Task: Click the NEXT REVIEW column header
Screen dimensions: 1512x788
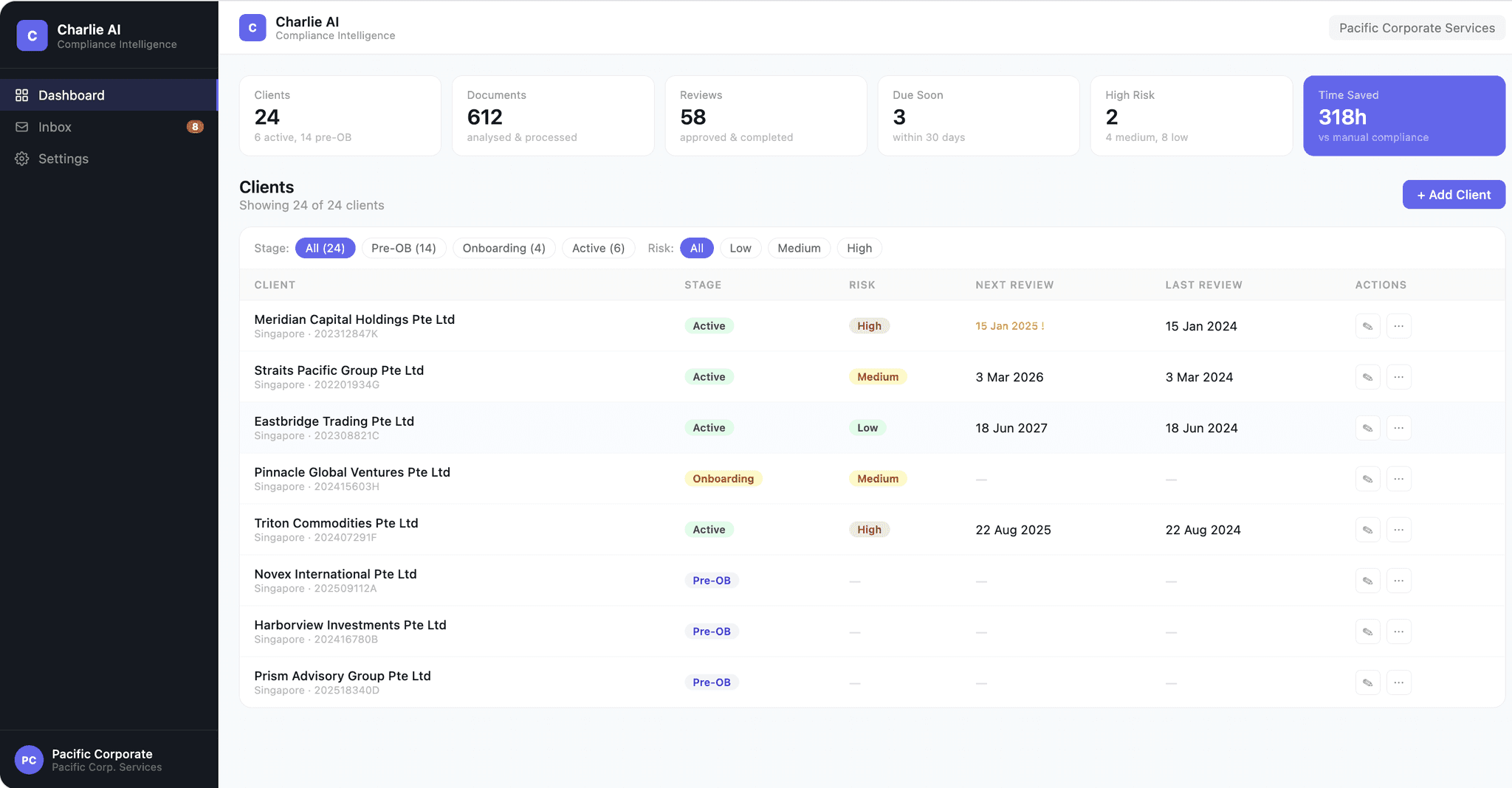Action: pos(1014,285)
